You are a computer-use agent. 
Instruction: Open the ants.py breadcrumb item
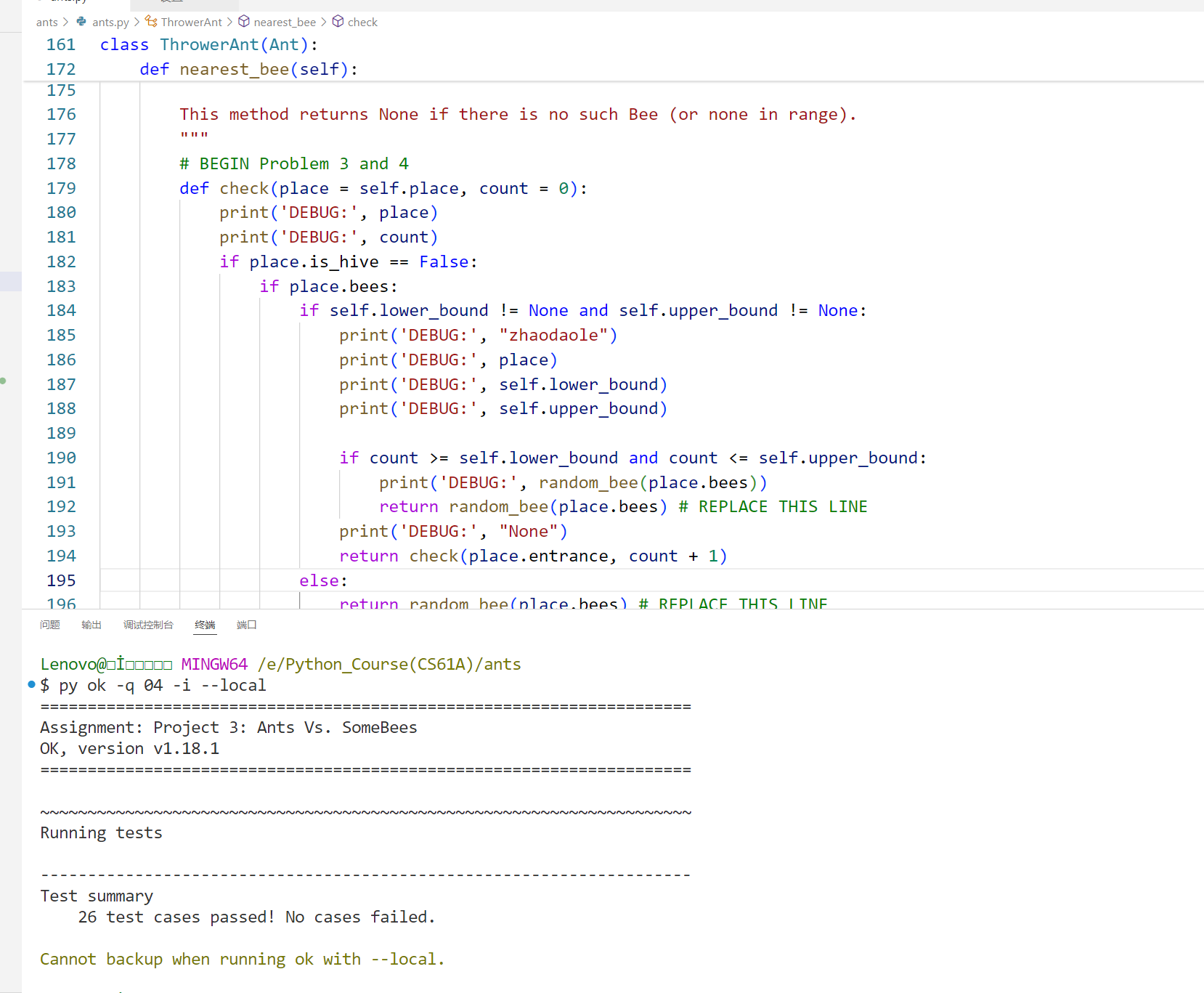(x=110, y=23)
